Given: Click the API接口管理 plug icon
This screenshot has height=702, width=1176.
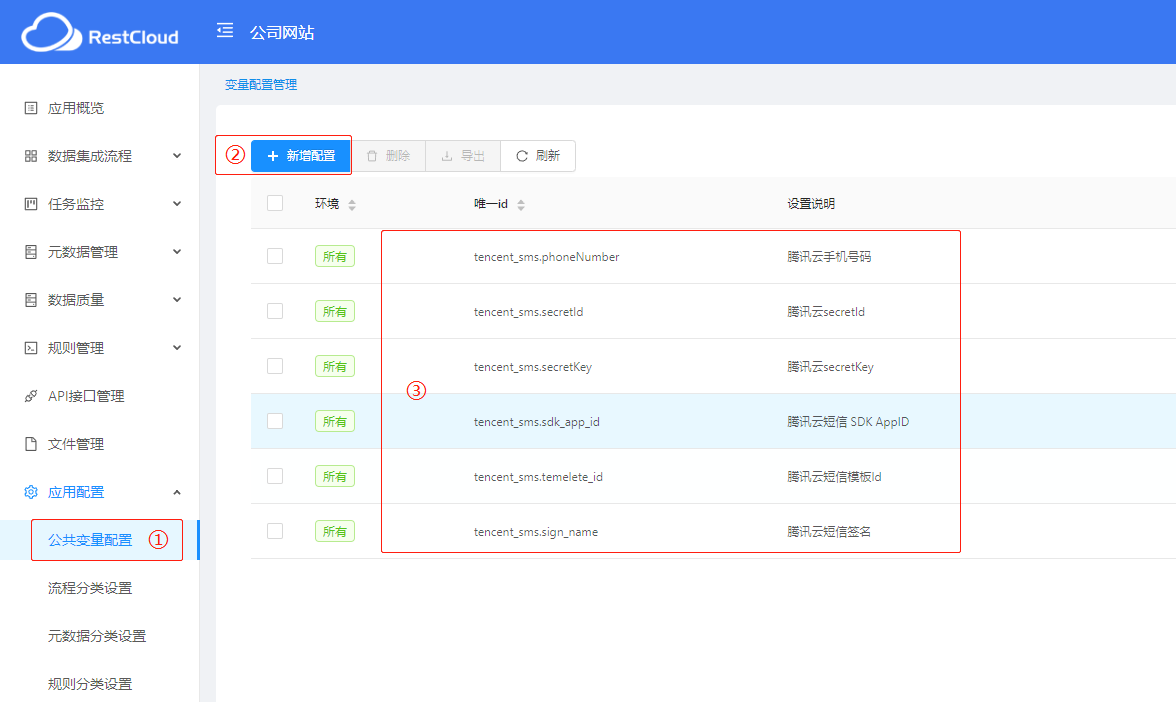Looking at the screenshot, I should (31, 396).
